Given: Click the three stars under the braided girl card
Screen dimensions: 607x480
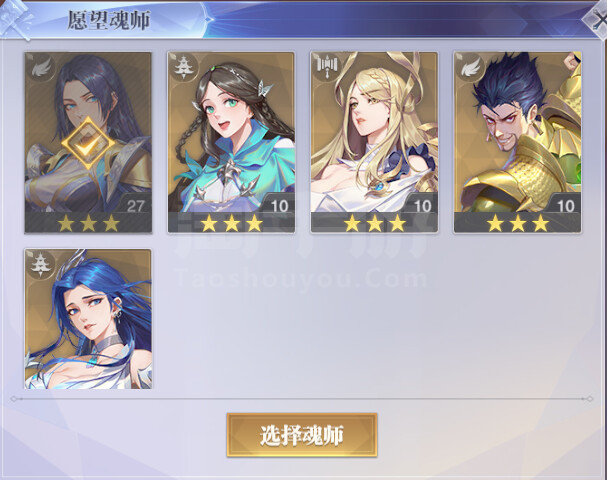Looking at the screenshot, I should (231, 223).
